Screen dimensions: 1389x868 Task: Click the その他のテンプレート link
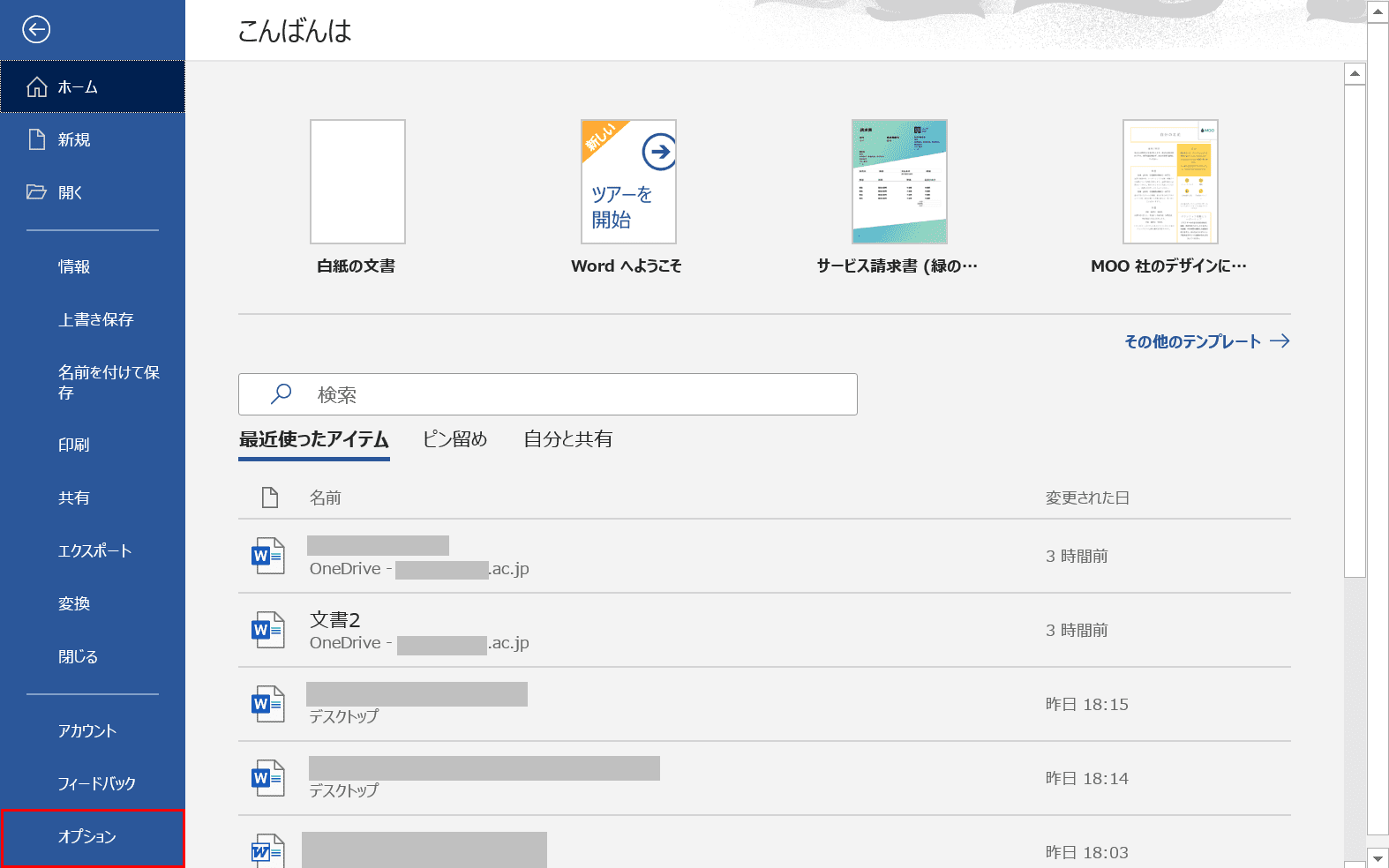[x=1193, y=341]
